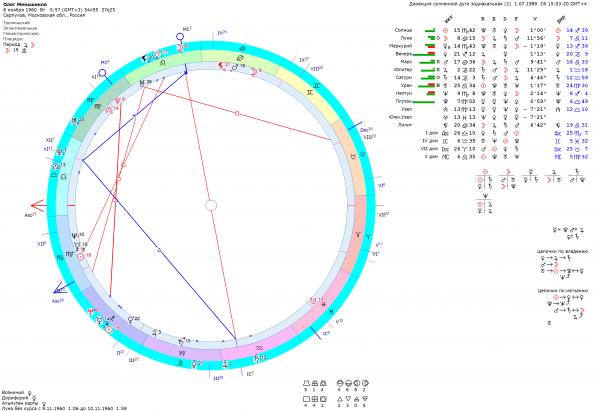Image resolution: width=594 pixels, height=411 pixels.
Task: Click the Chiron symbol in the Pisces sector
Action: click(313, 301)
